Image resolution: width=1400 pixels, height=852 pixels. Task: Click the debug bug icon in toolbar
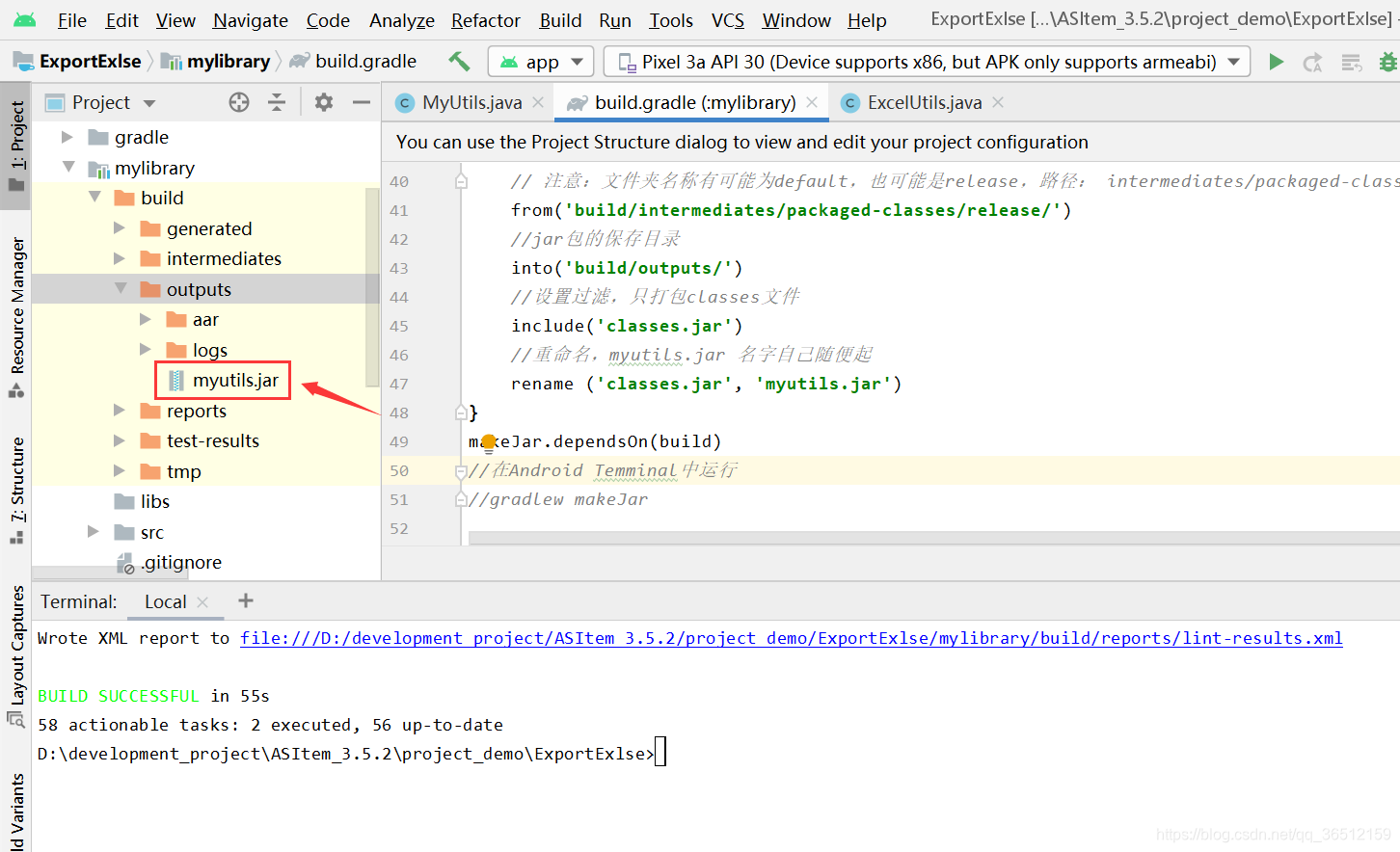tap(1388, 62)
